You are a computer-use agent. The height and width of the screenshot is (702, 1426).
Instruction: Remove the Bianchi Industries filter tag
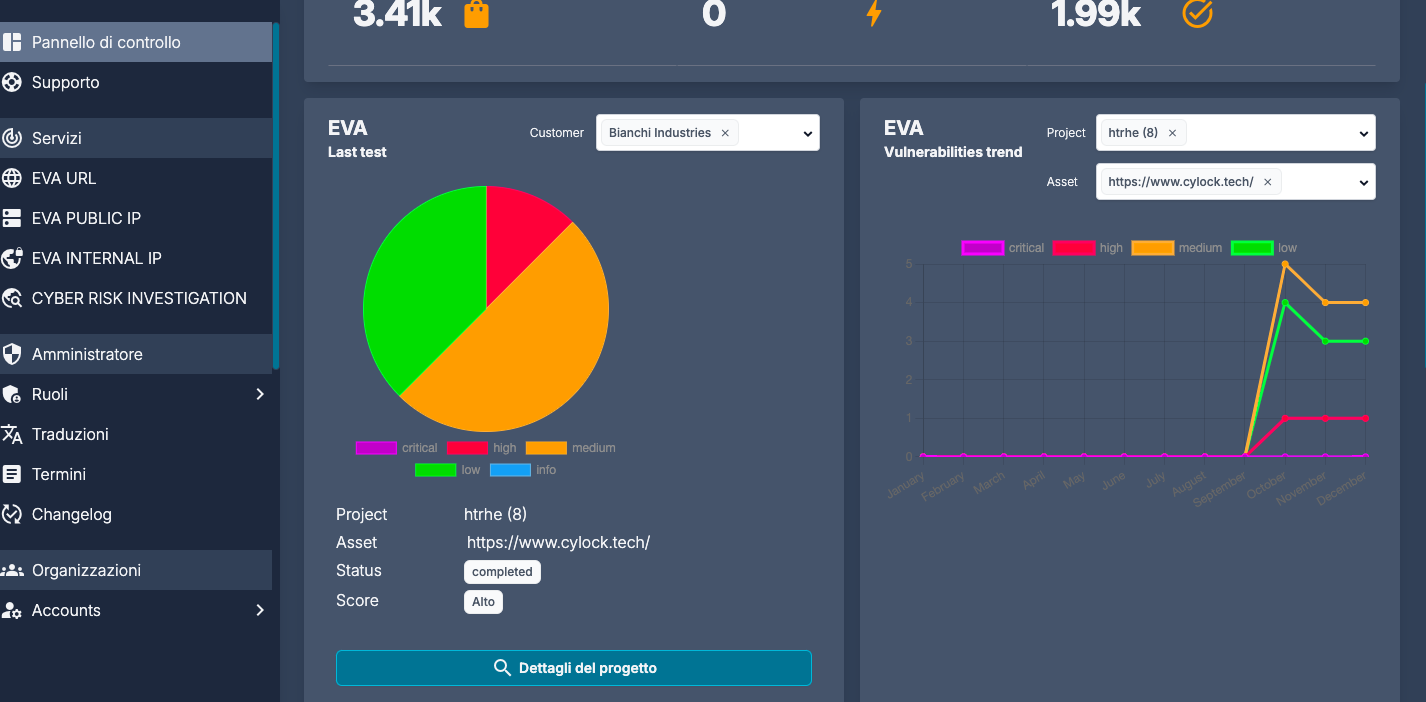tap(725, 131)
